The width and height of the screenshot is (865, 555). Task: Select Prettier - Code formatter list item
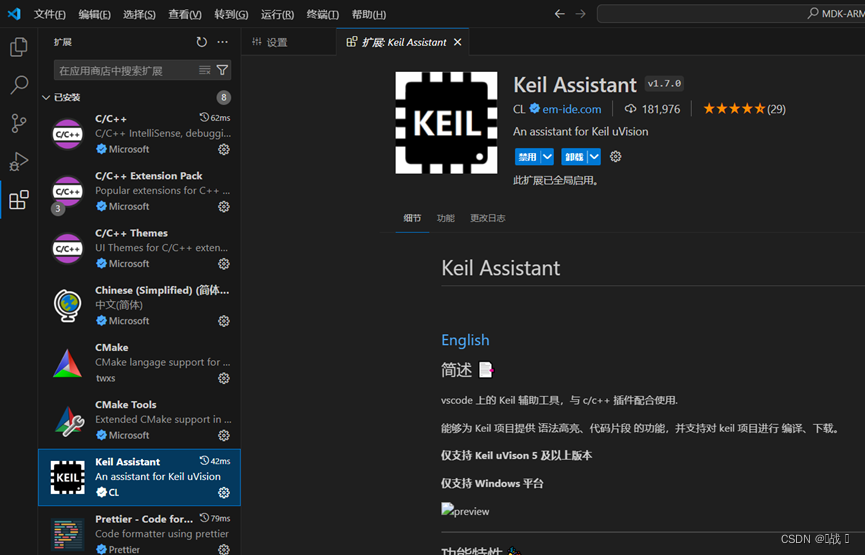(140, 531)
